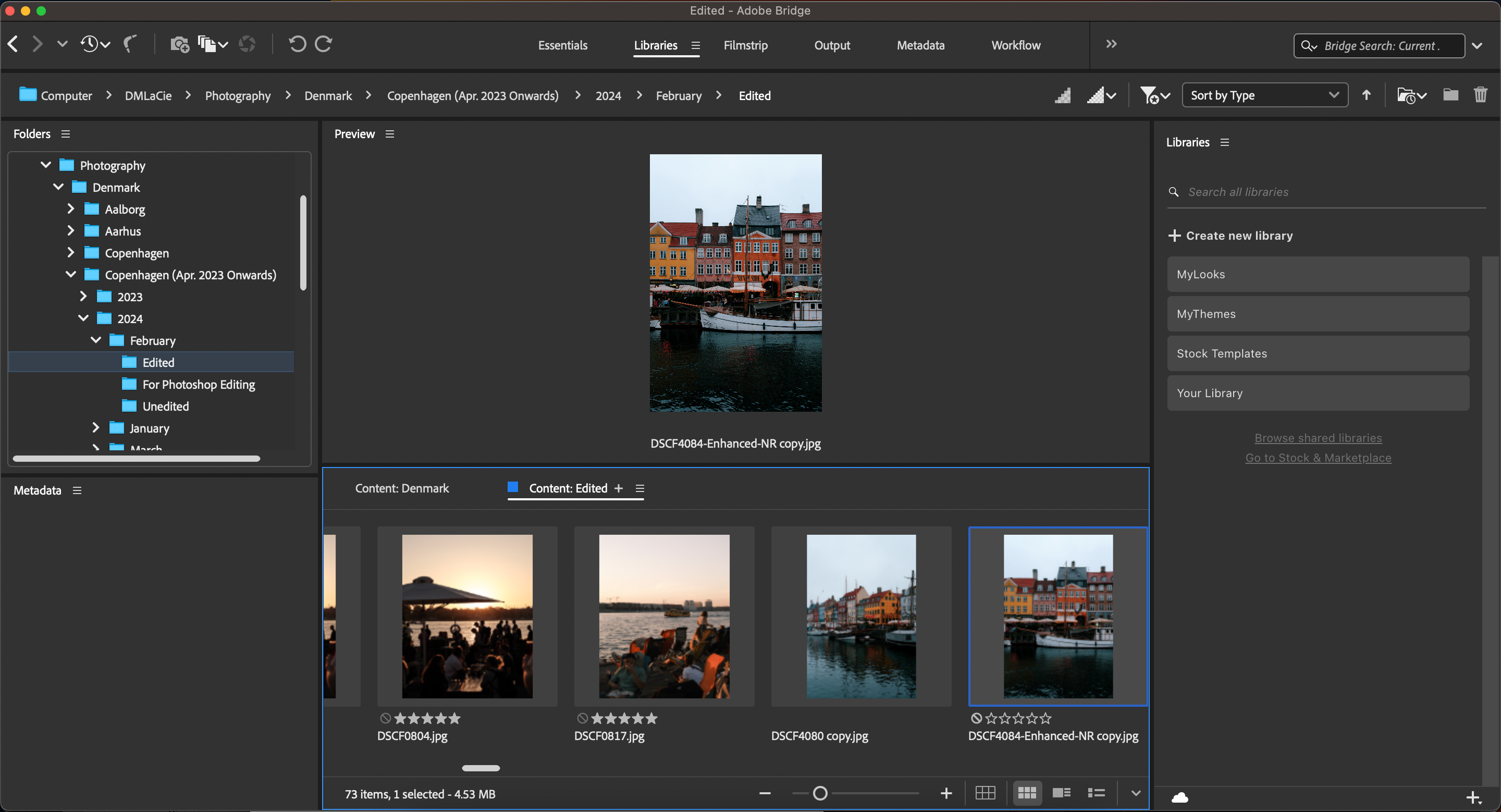1501x812 pixels.
Task: Select the Return to Adobe Photoshop boomerang icon
Action: [x=130, y=44]
